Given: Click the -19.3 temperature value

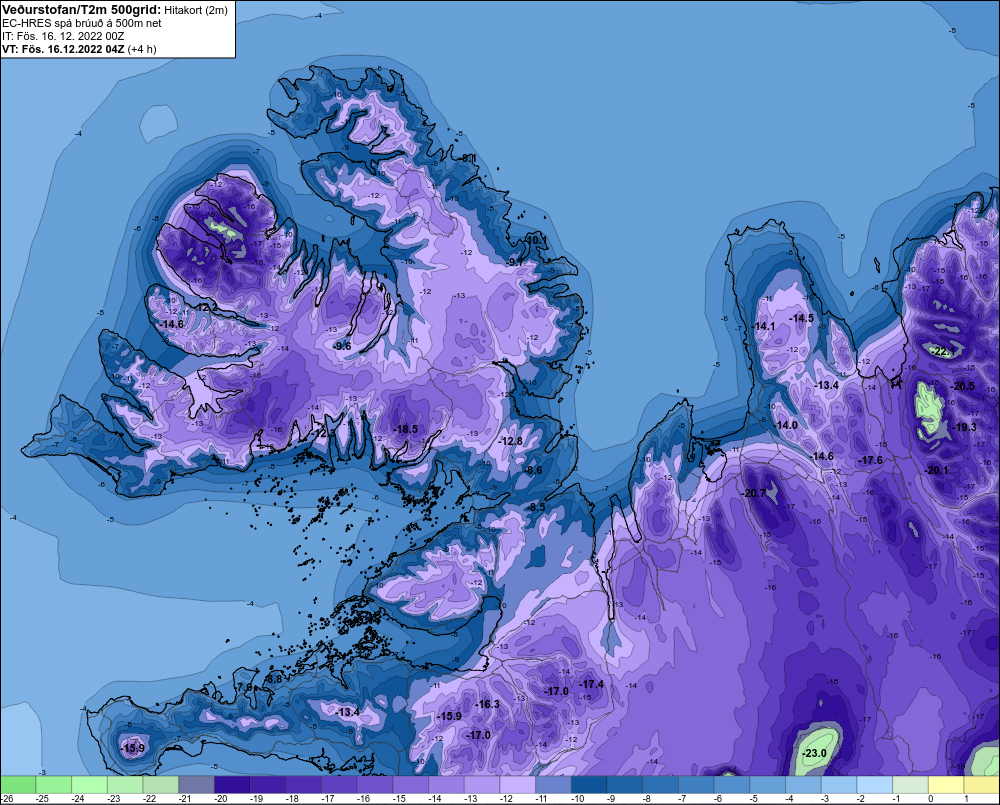Looking at the screenshot, I should point(964,427).
